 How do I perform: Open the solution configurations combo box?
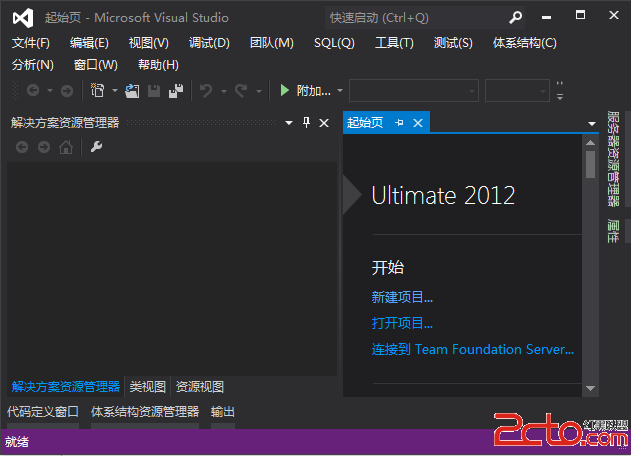click(414, 91)
